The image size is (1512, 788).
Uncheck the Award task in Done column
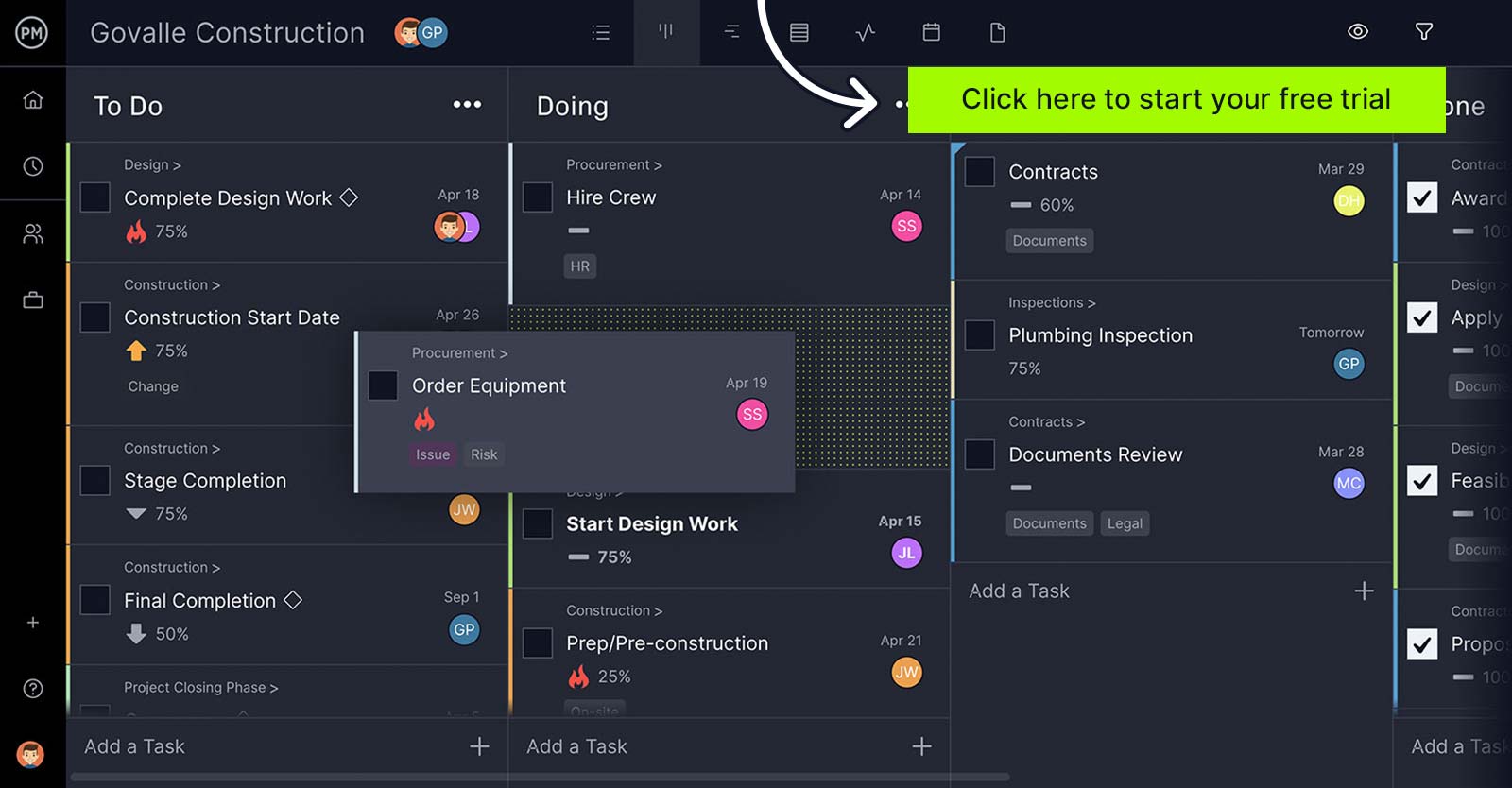point(1422,197)
